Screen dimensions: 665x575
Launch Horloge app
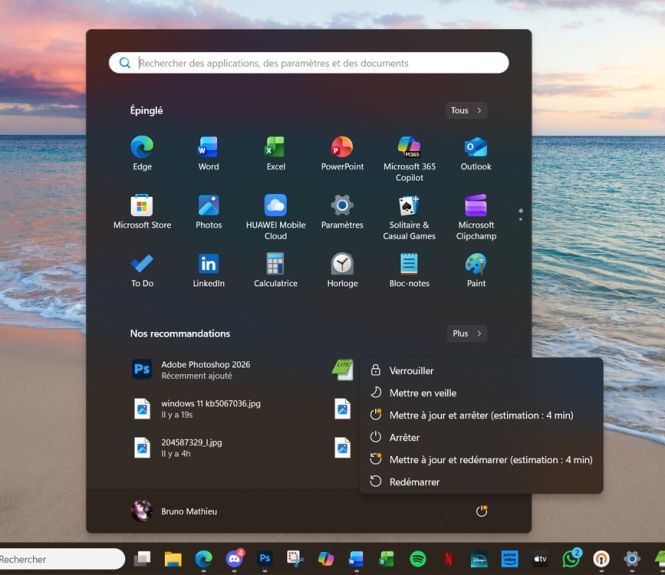click(x=342, y=271)
